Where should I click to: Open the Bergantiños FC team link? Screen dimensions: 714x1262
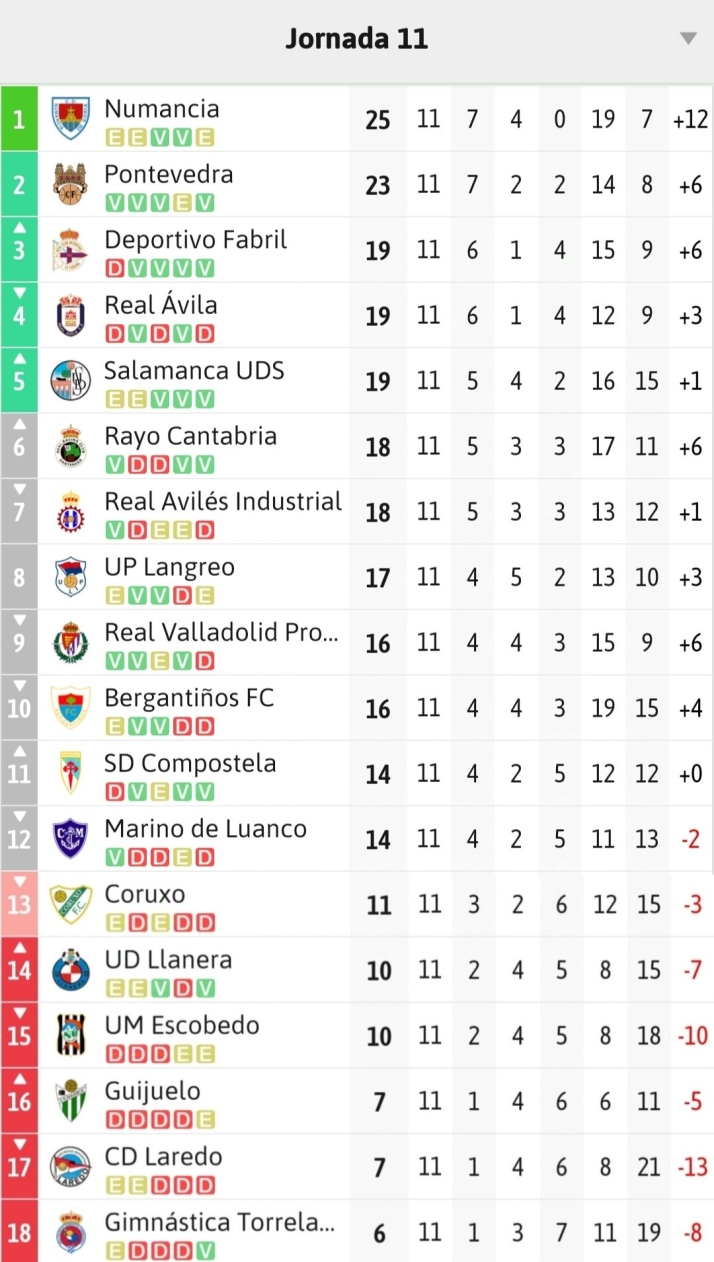point(189,698)
